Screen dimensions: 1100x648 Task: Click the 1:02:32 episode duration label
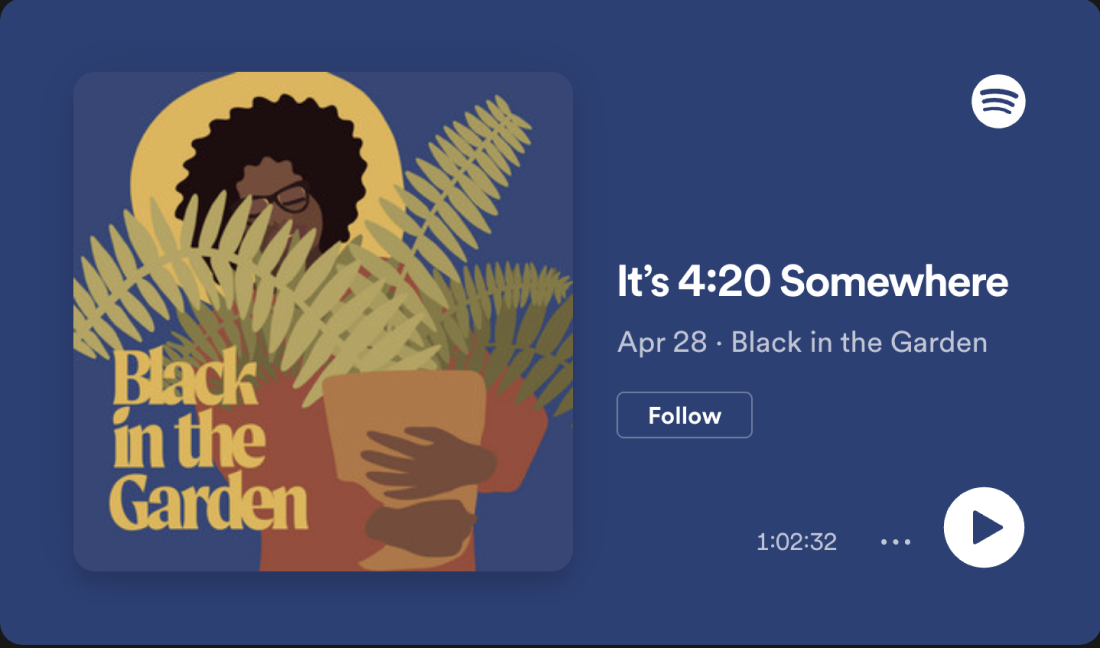[796, 541]
